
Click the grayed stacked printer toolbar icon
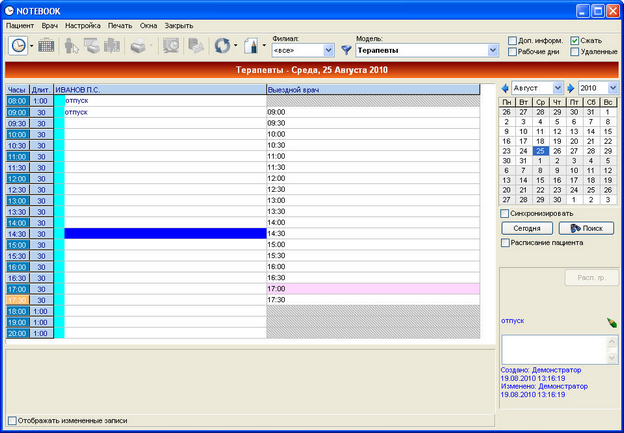pos(92,46)
